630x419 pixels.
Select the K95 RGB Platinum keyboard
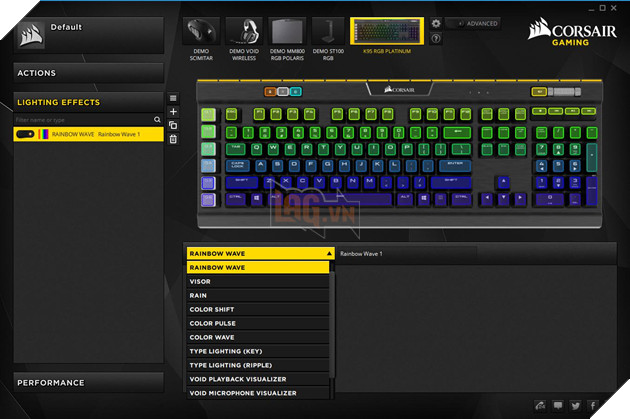pyautogui.click(x=387, y=31)
